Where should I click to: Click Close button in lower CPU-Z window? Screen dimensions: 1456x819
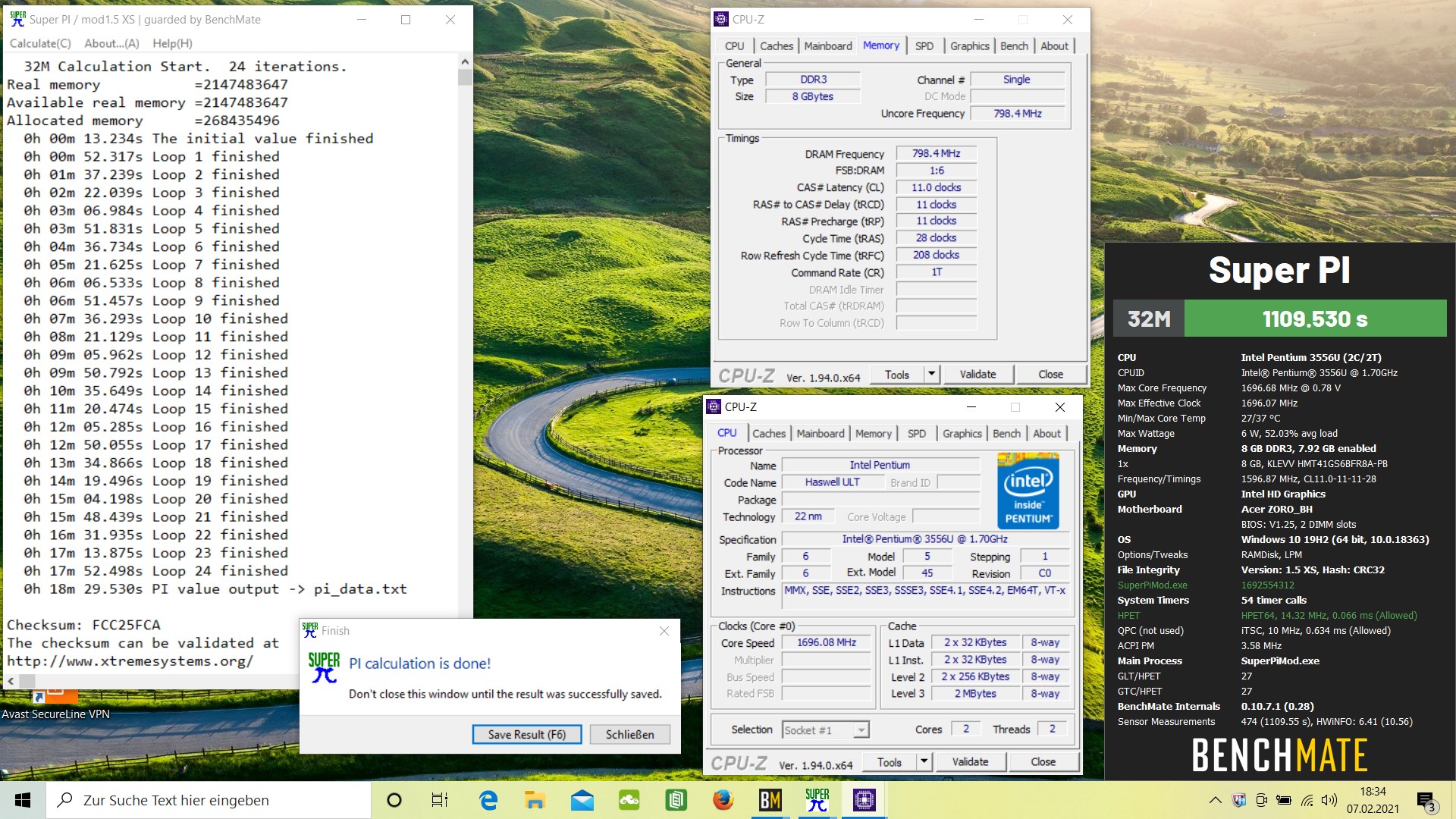coord(1043,762)
